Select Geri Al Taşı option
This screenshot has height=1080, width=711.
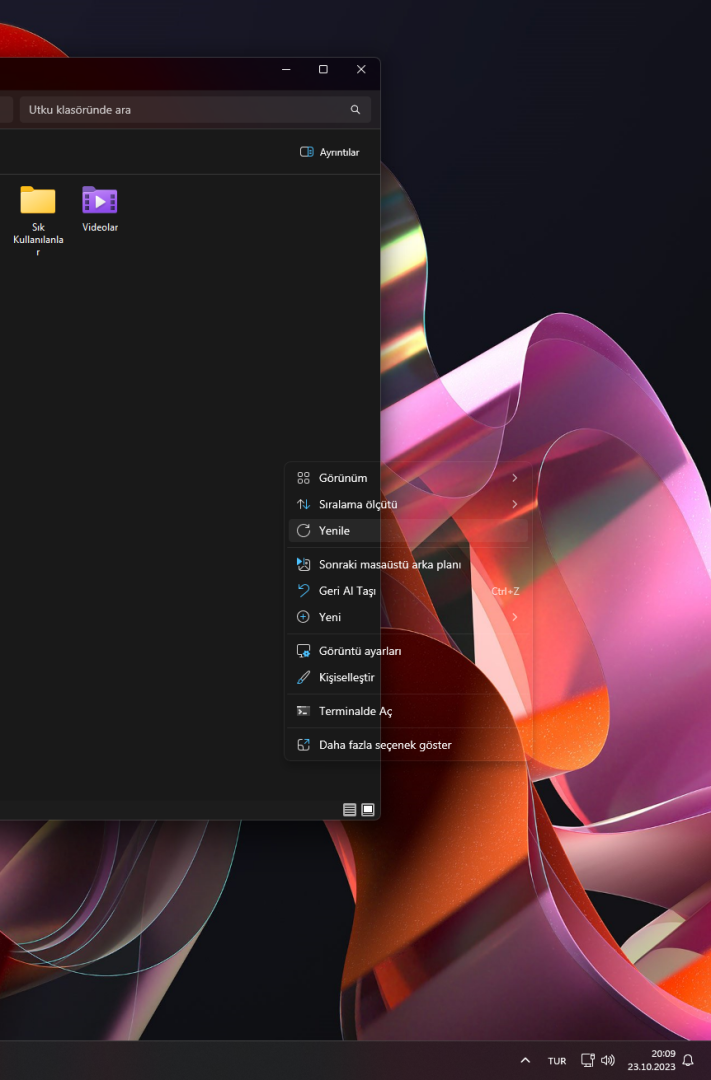click(x=408, y=590)
